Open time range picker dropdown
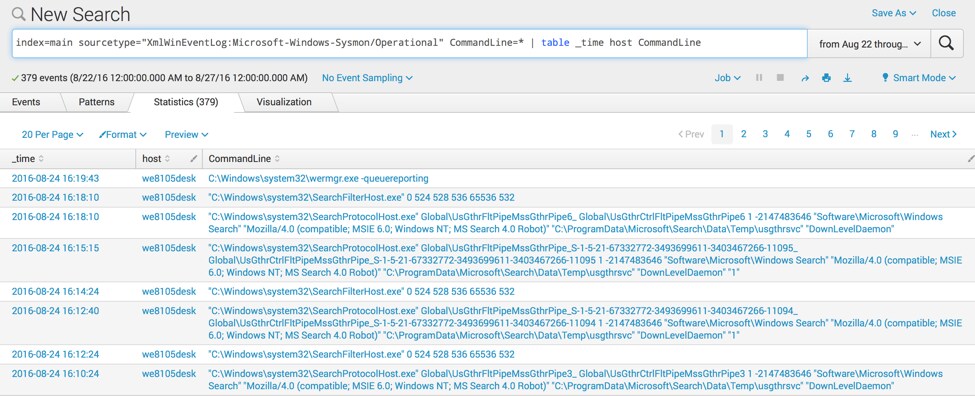Image resolution: width=975 pixels, height=396 pixels. point(869,44)
